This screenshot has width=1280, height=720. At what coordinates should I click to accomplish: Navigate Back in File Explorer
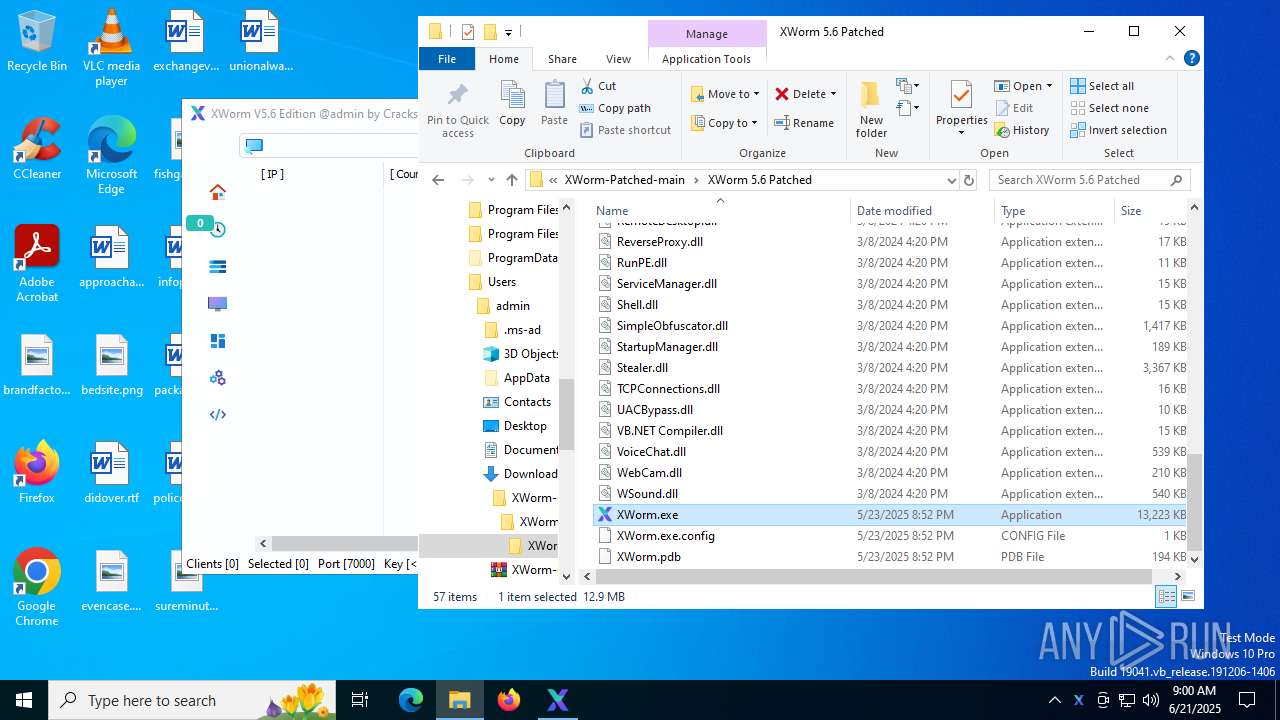[x=438, y=180]
